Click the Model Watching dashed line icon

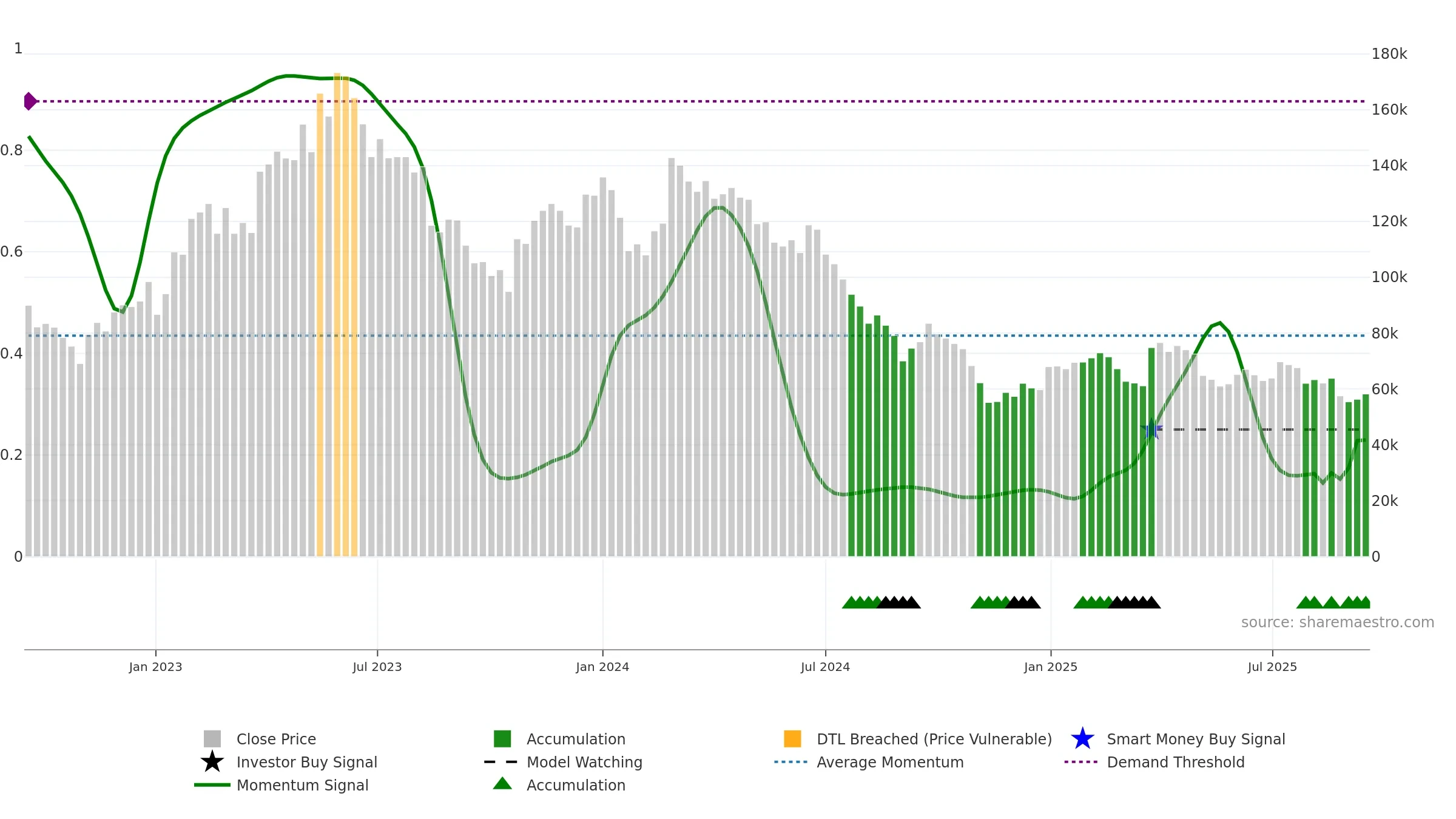pos(501,762)
